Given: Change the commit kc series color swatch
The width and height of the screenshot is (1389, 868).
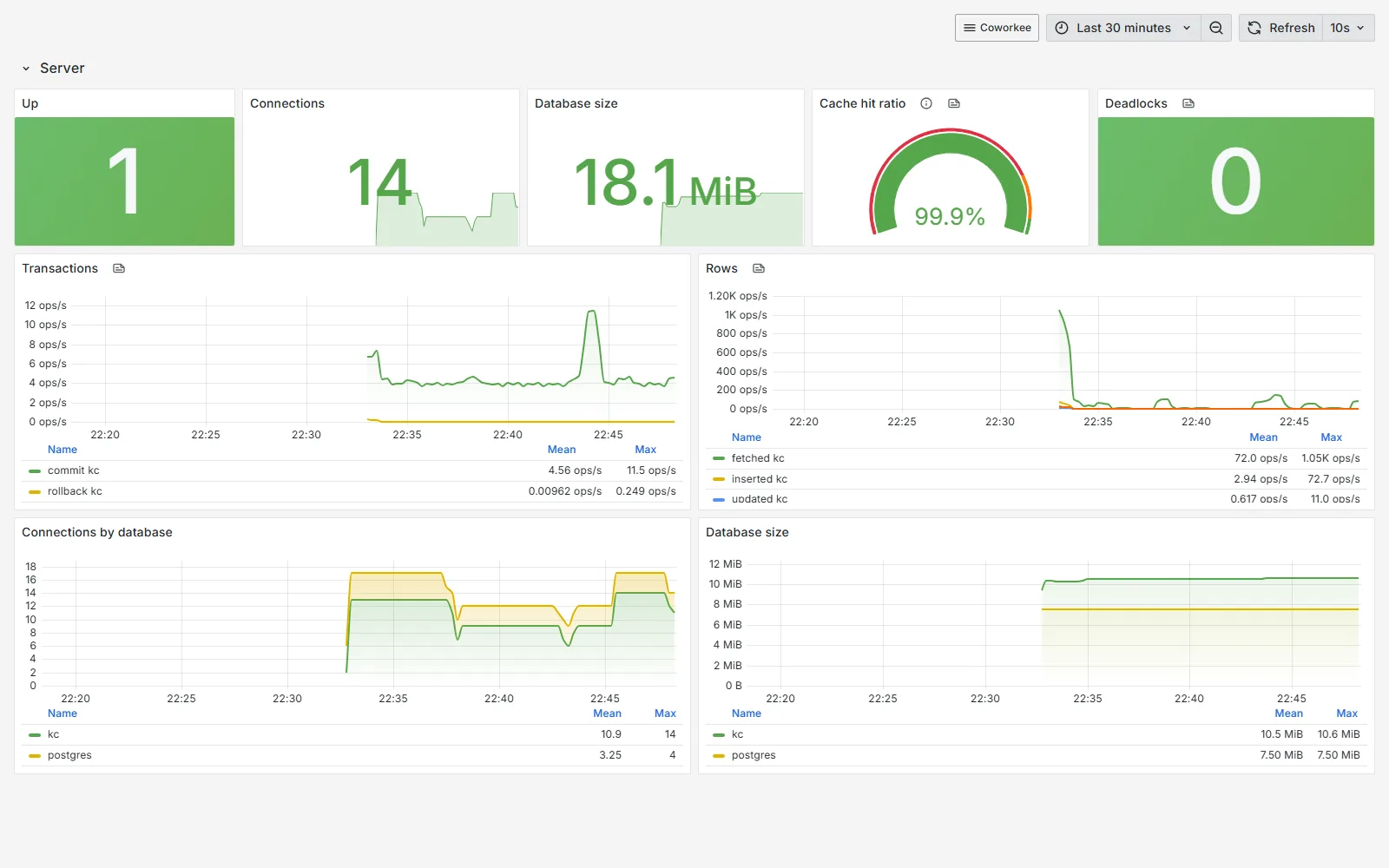Looking at the screenshot, I should click(35, 470).
